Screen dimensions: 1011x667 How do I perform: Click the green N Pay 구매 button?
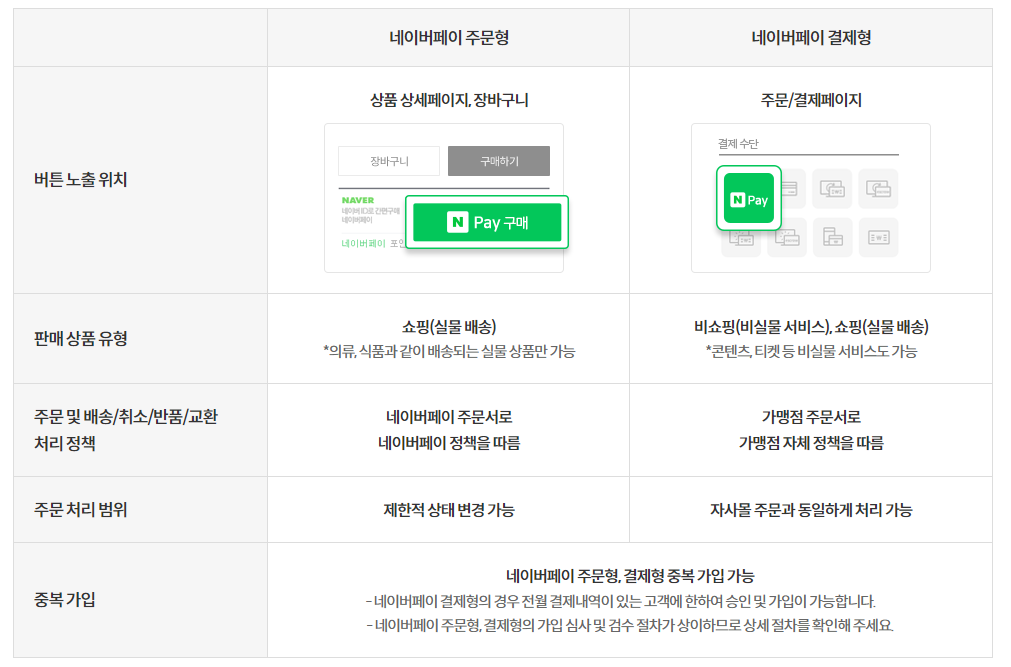click(x=487, y=223)
